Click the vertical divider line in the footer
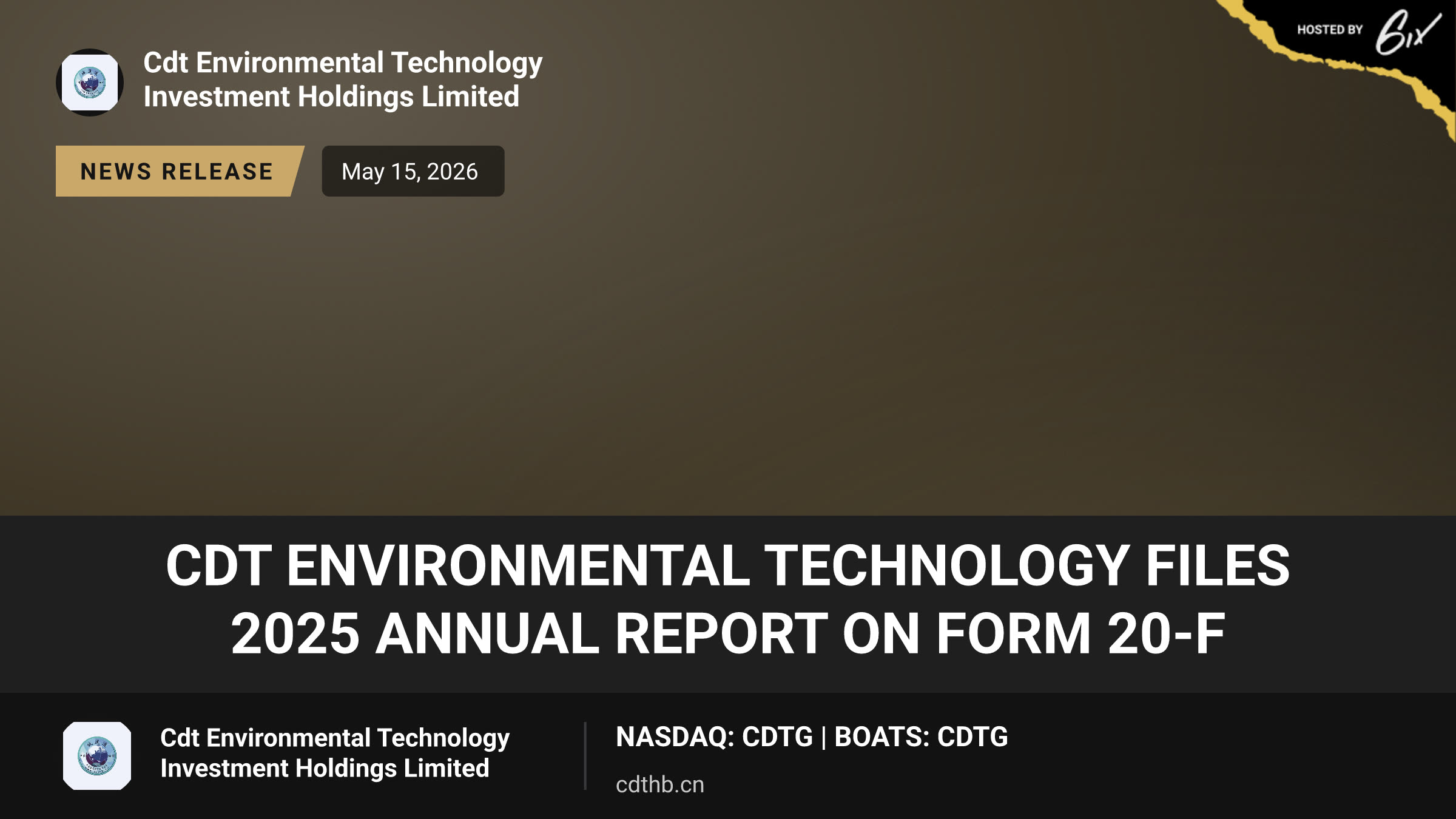 coord(585,756)
